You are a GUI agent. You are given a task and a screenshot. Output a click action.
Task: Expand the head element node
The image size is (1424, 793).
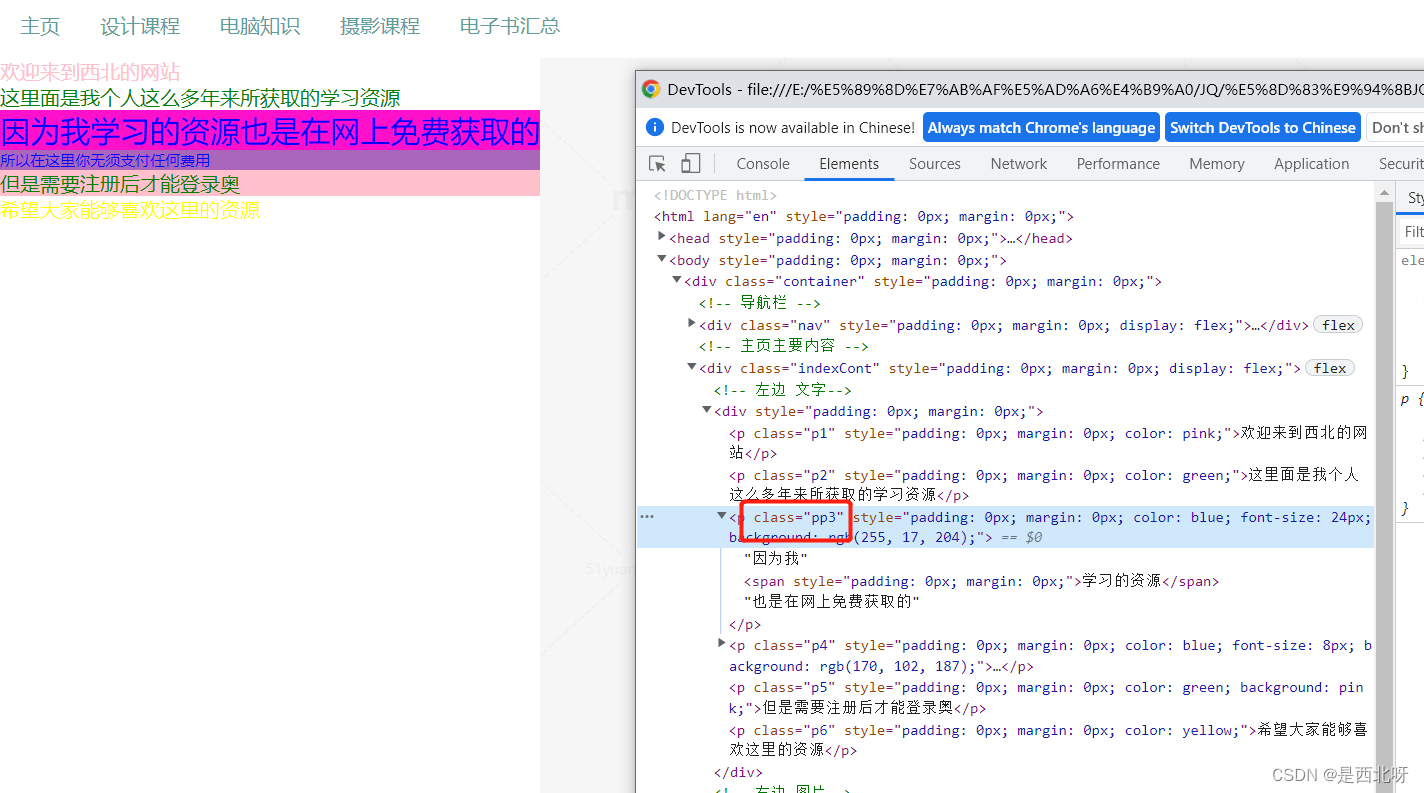coord(662,237)
